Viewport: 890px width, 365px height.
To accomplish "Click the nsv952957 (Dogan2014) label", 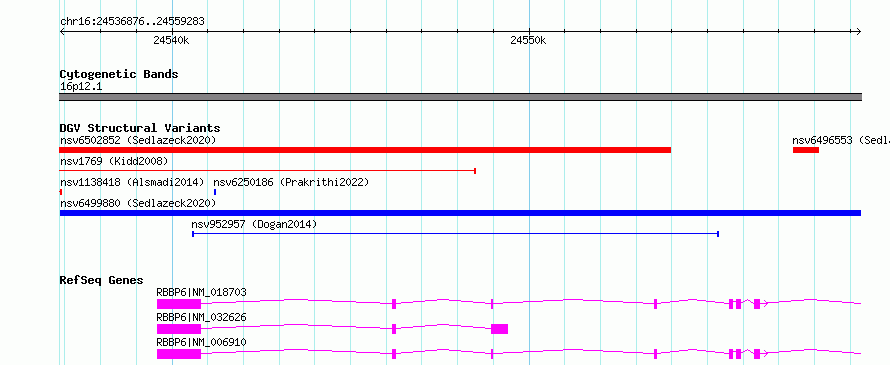I will point(254,224).
